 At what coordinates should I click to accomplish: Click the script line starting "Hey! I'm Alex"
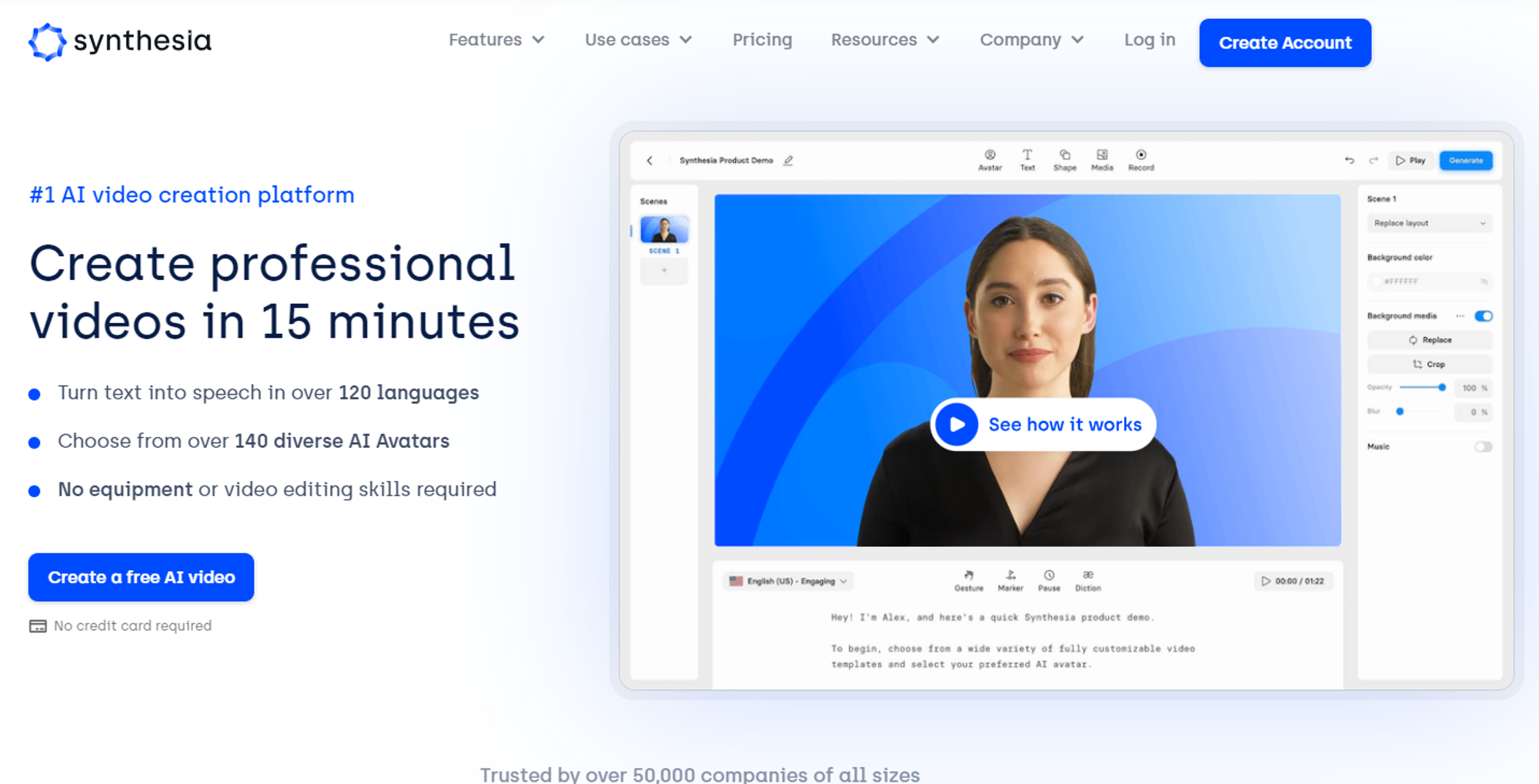(x=992, y=618)
